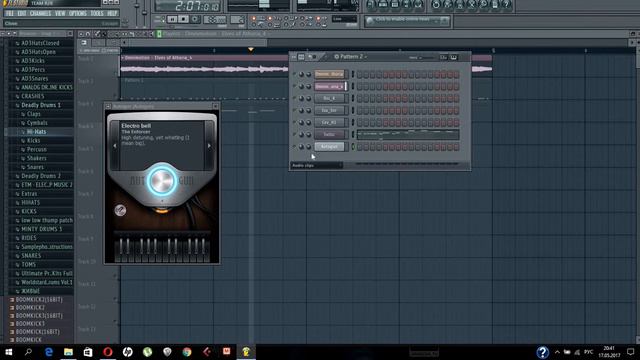
Task: Open the notification center icon in system tray
Action: pyautogui.click(x=631, y=352)
